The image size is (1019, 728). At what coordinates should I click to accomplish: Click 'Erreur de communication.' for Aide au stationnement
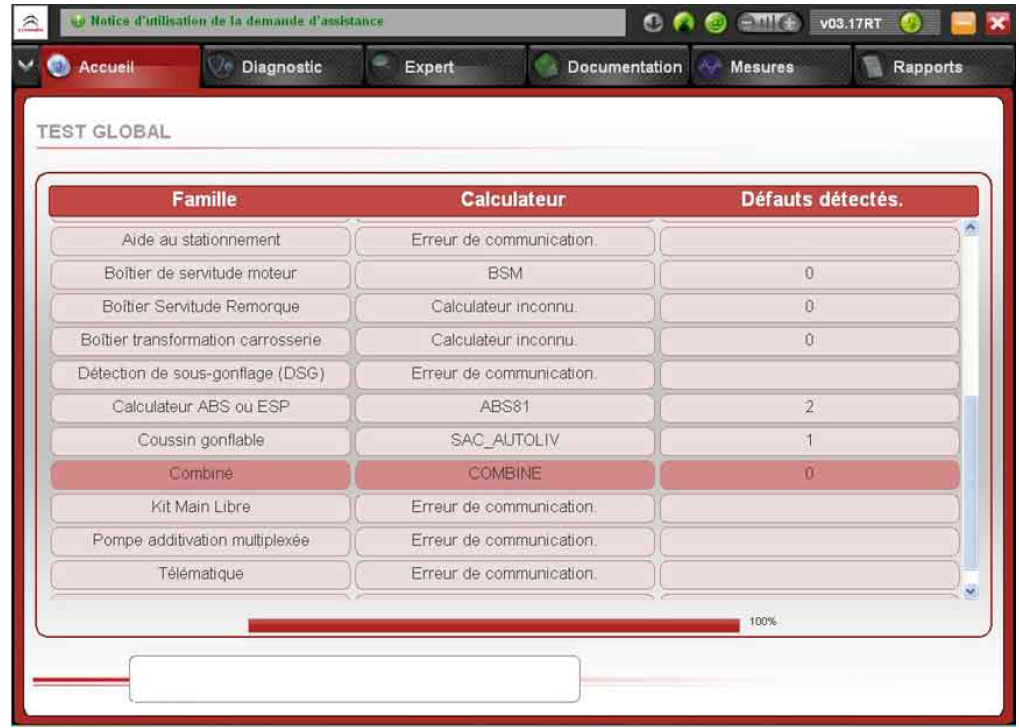coord(505,240)
